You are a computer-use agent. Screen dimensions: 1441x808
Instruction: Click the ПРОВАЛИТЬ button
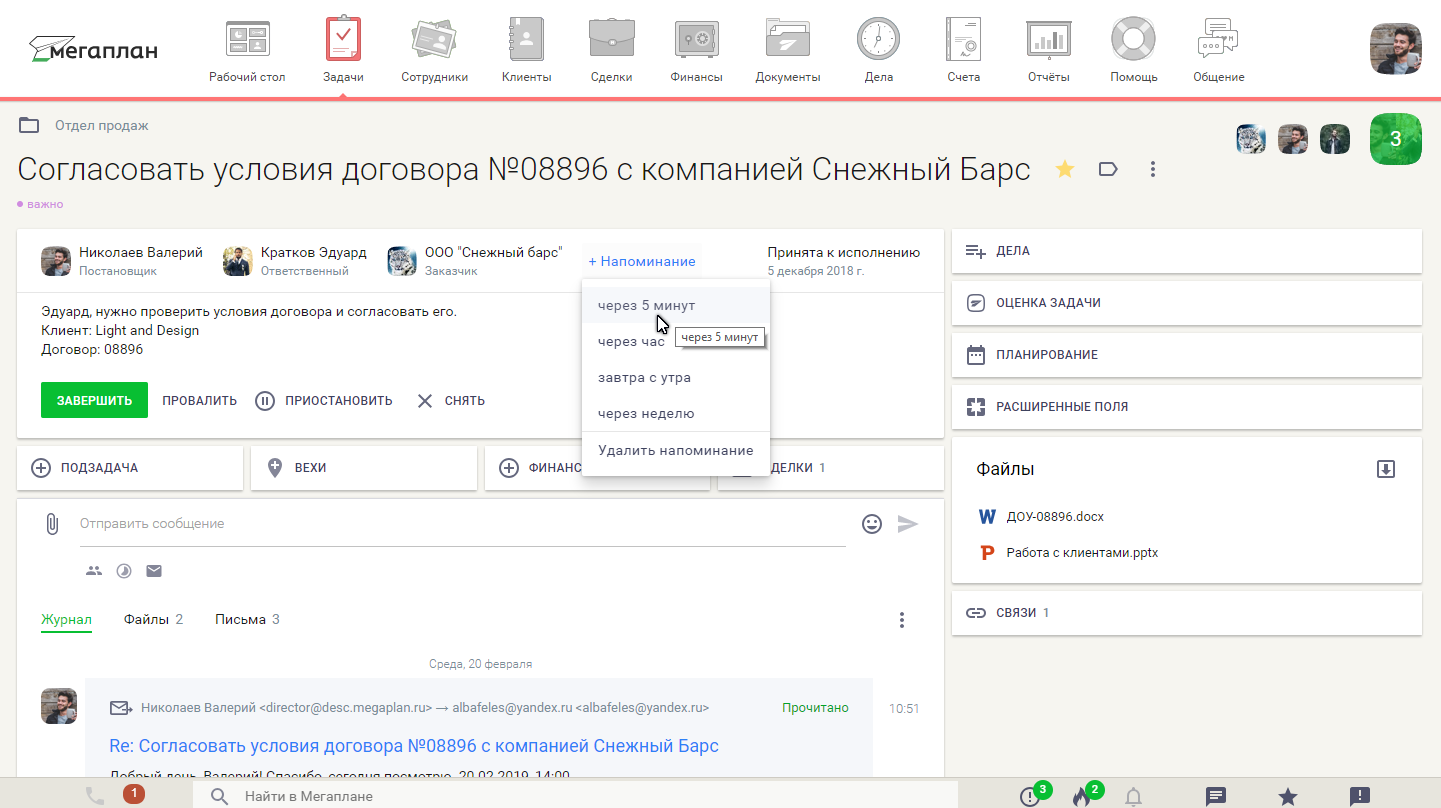click(x=200, y=401)
